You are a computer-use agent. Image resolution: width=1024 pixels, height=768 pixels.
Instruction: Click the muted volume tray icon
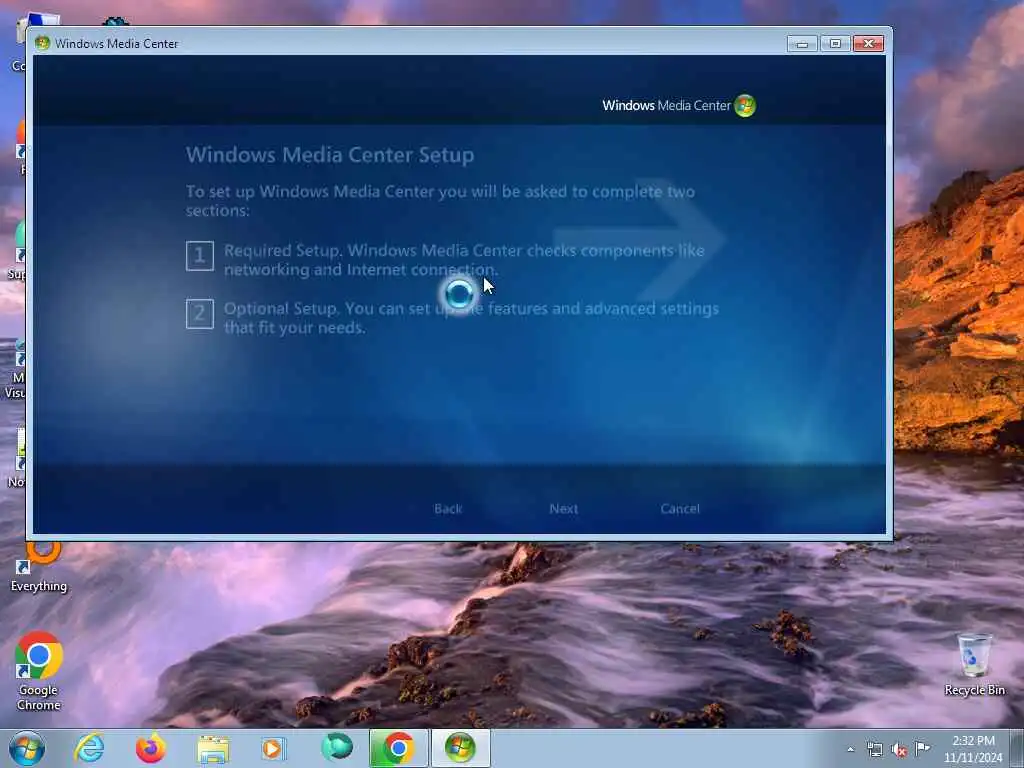coord(899,750)
